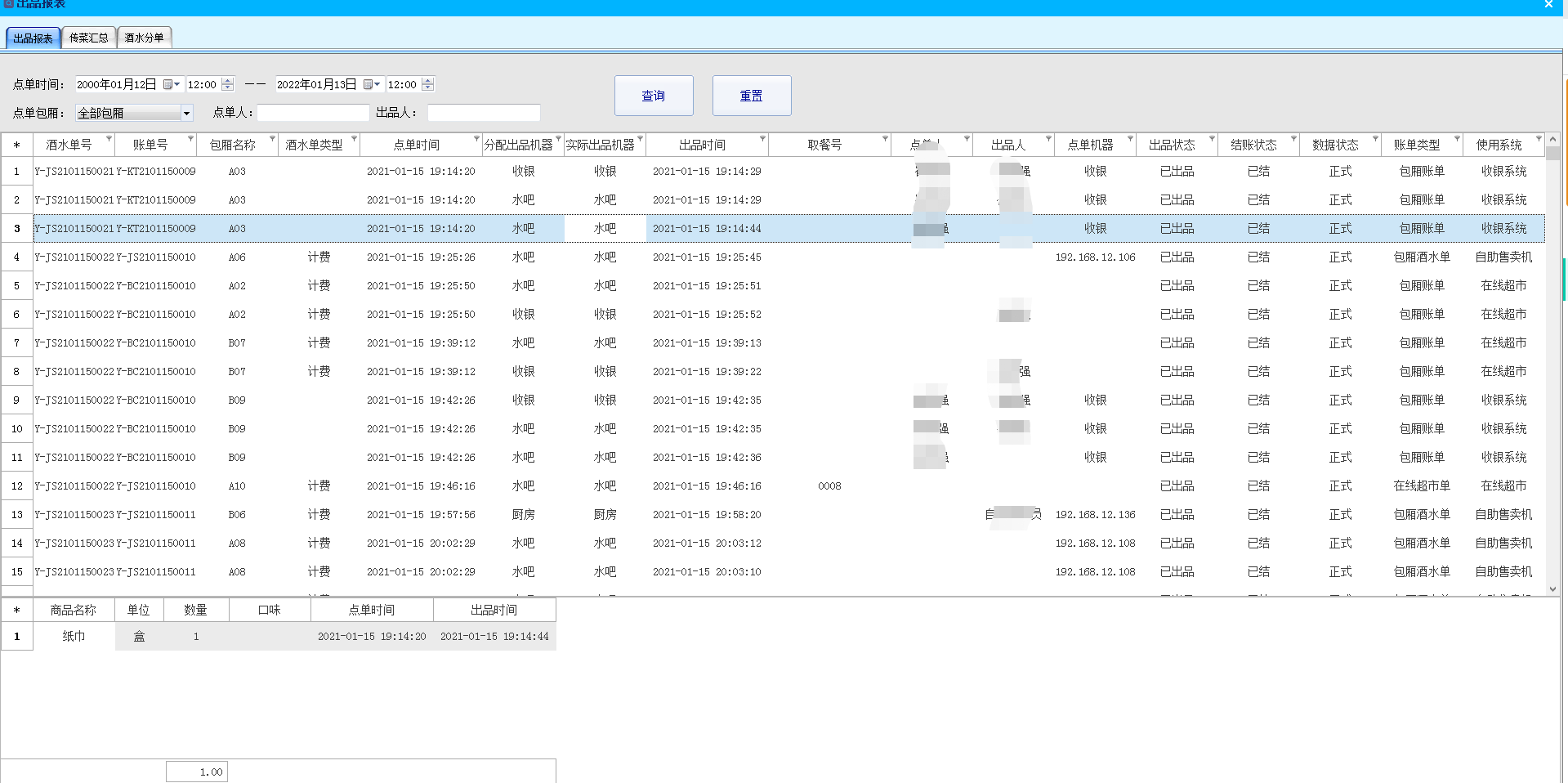The height and width of the screenshot is (783, 1568).
Task: Focus the 点单人 input field
Action: [314, 113]
